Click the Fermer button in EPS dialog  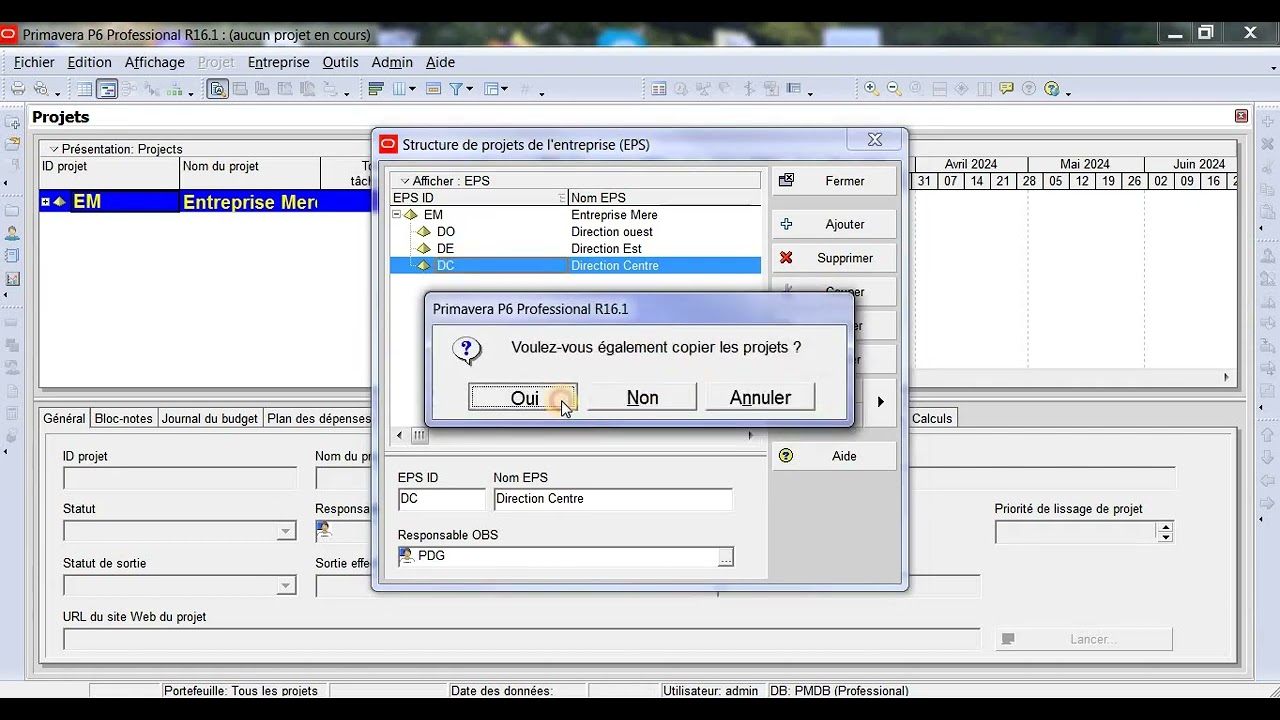pyautogui.click(x=834, y=181)
